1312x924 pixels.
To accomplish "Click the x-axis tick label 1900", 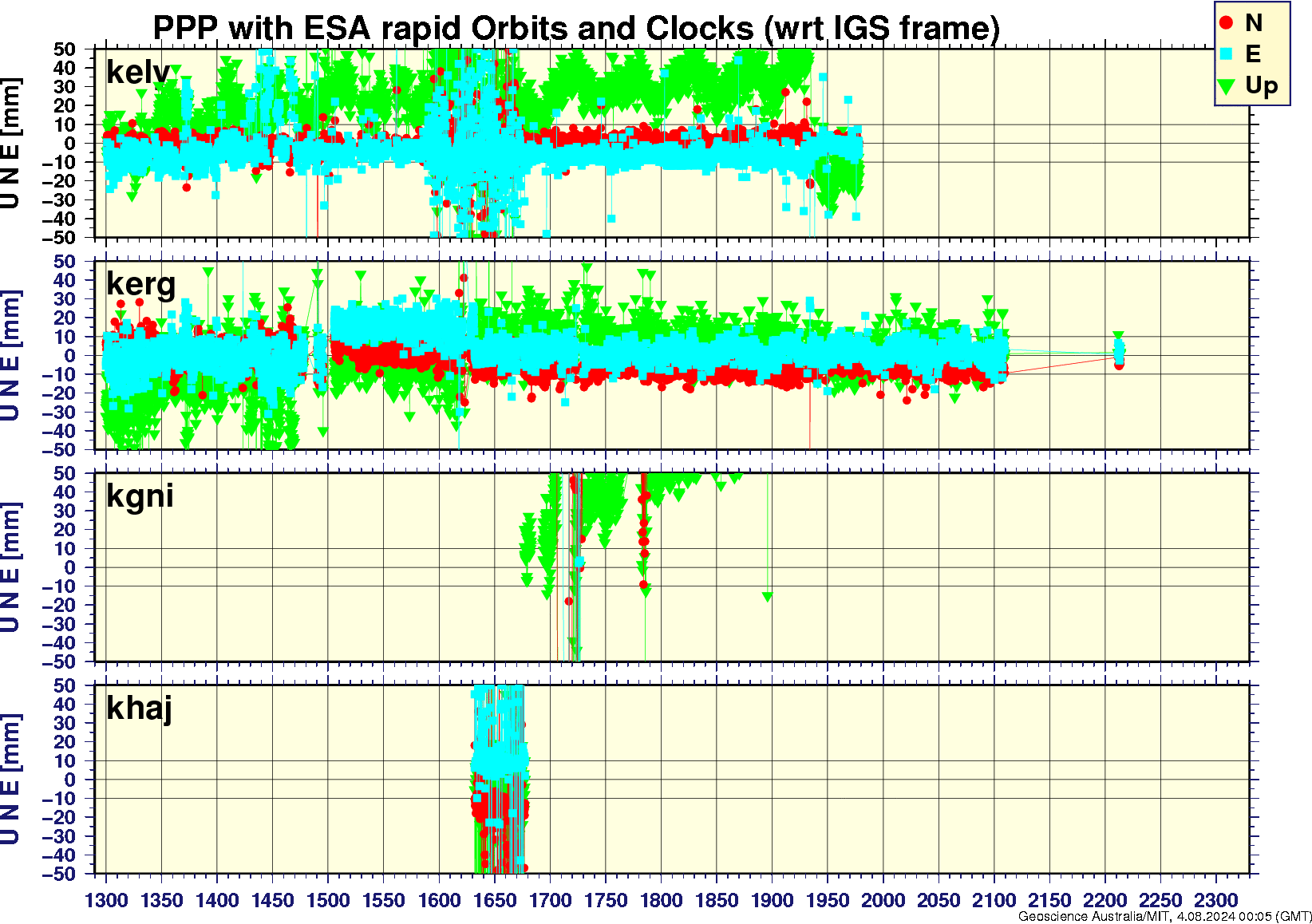I will click(x=772, y=900).
